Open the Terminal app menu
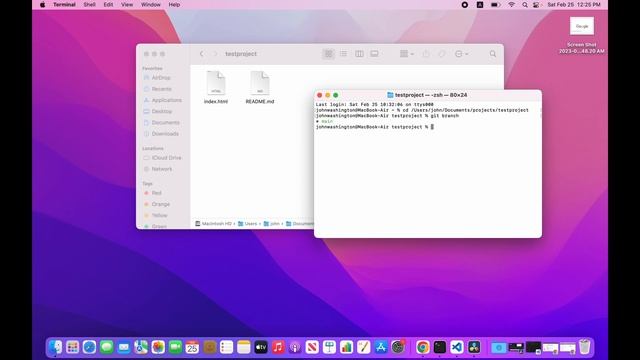Viewport: 640px width, 360px height. tap(64, 5)
